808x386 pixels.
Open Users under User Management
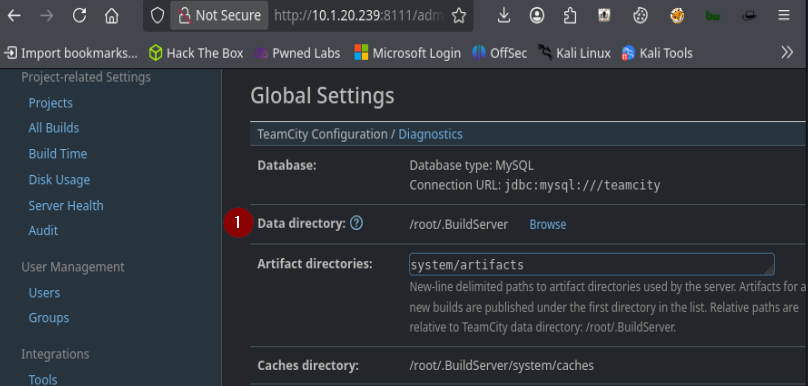(44, 293)
